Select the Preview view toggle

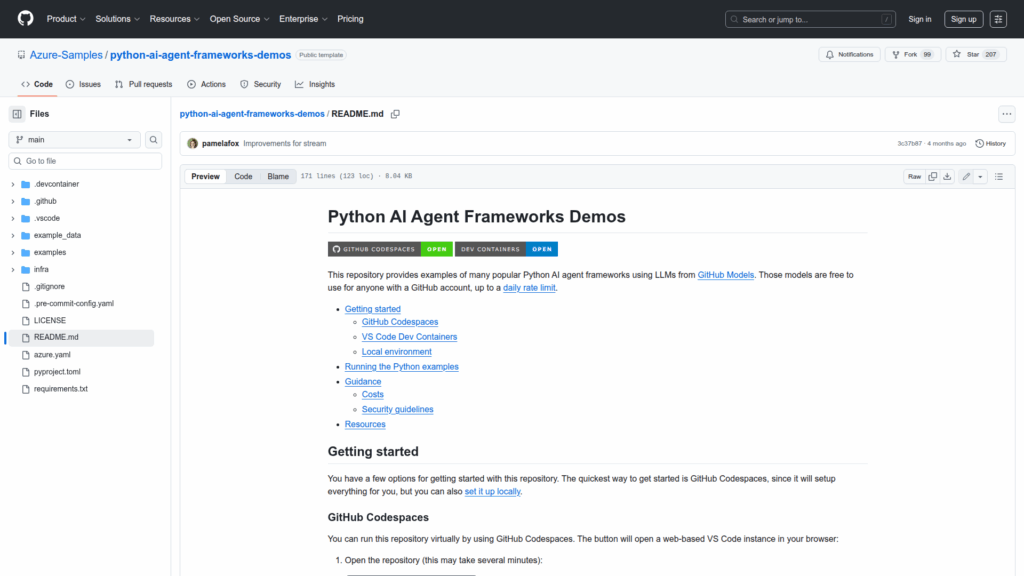coord(206,176)
